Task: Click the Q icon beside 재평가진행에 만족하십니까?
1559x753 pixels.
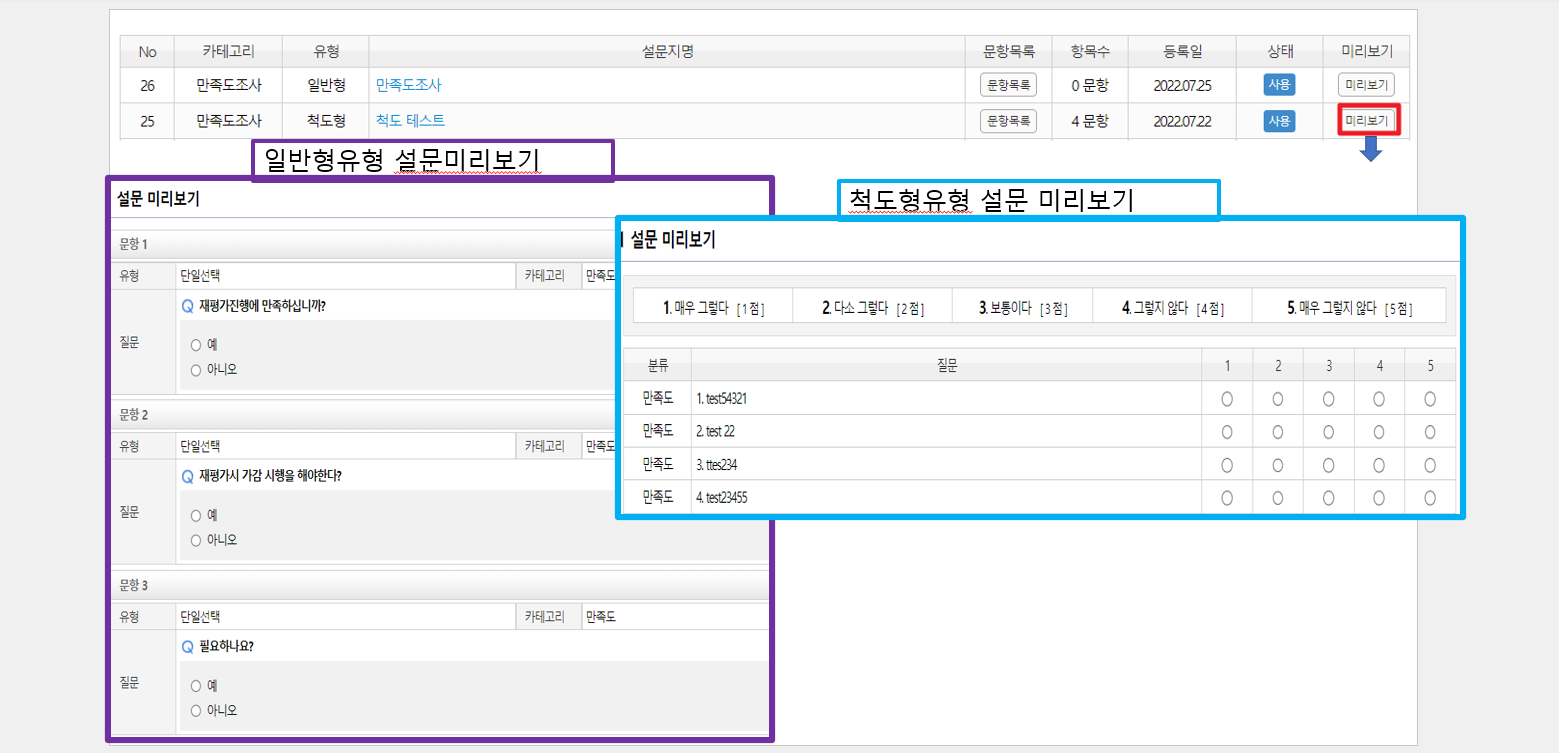Action: pyautogui.click(x=187, y=307)
